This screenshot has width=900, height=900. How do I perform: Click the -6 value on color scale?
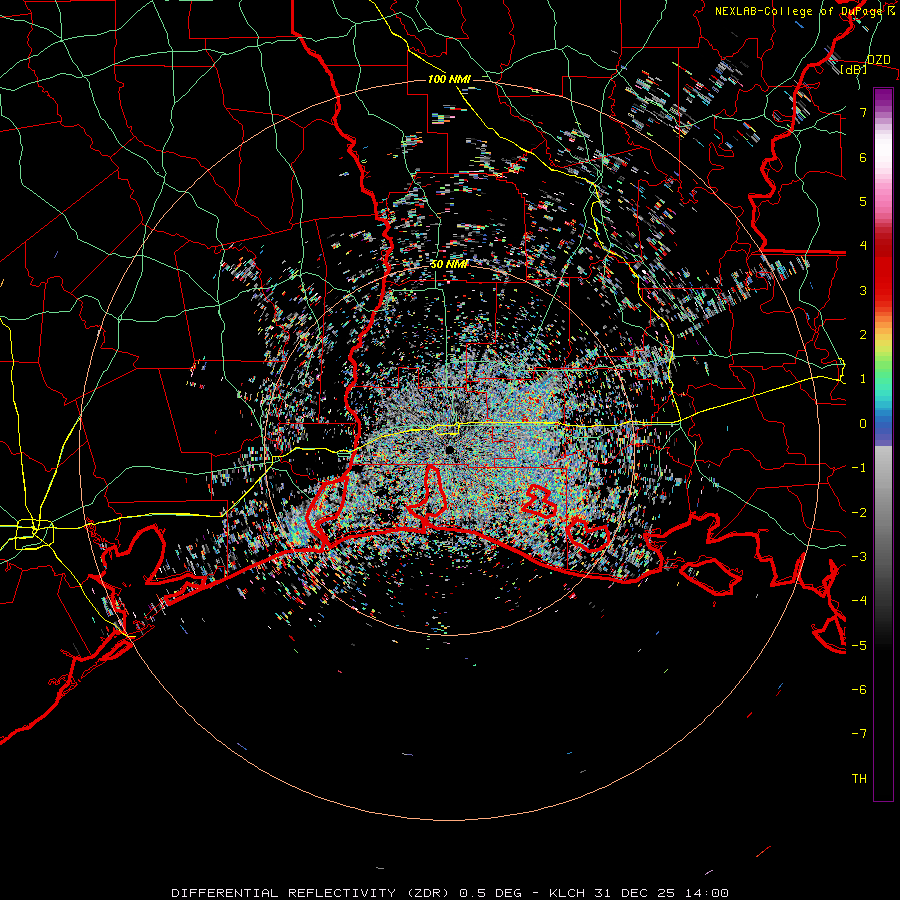tap(859, 690)
